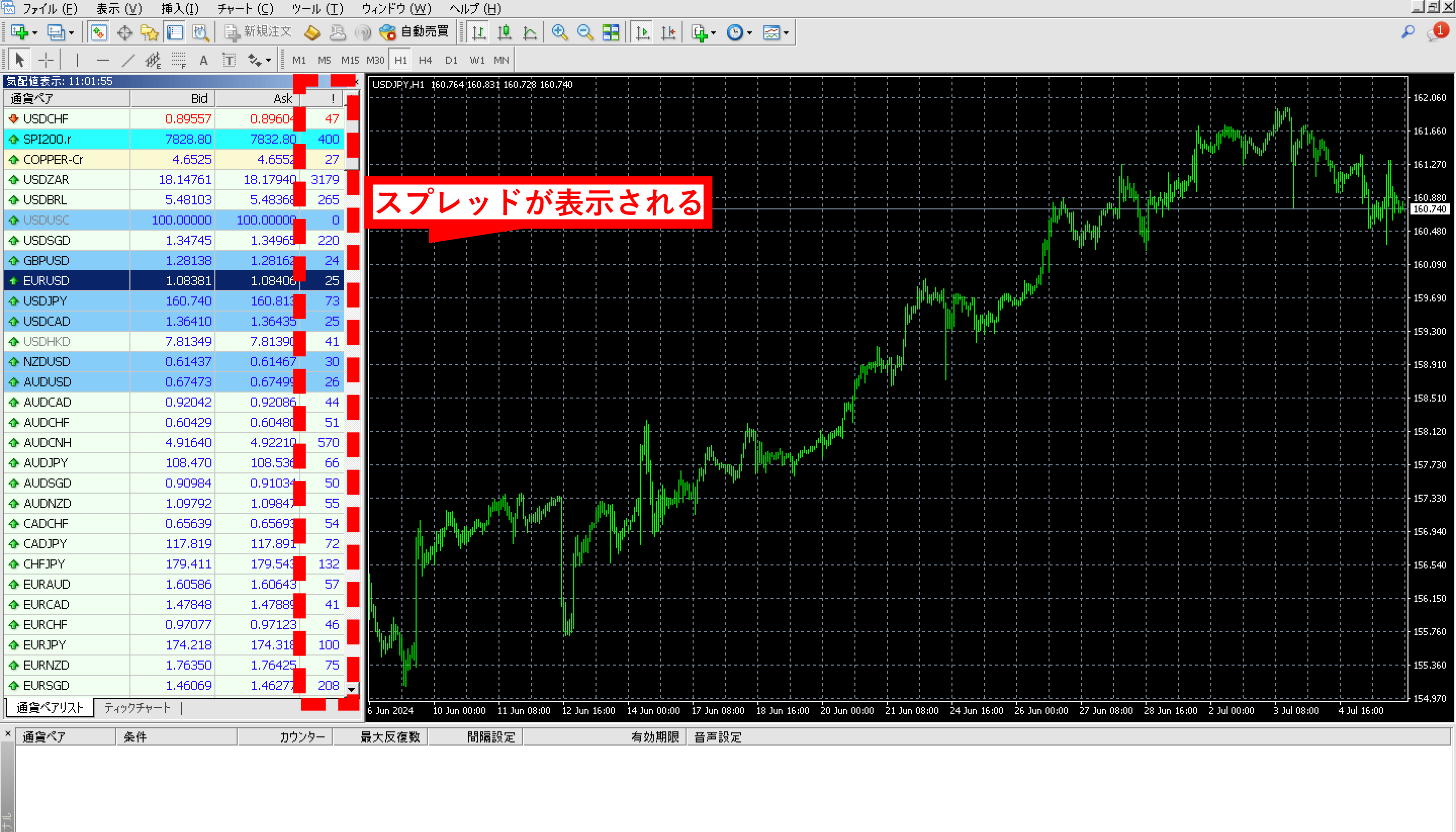Switch timeframe to H4
This screenshot has width=1456, height=832.
(426, 60)
